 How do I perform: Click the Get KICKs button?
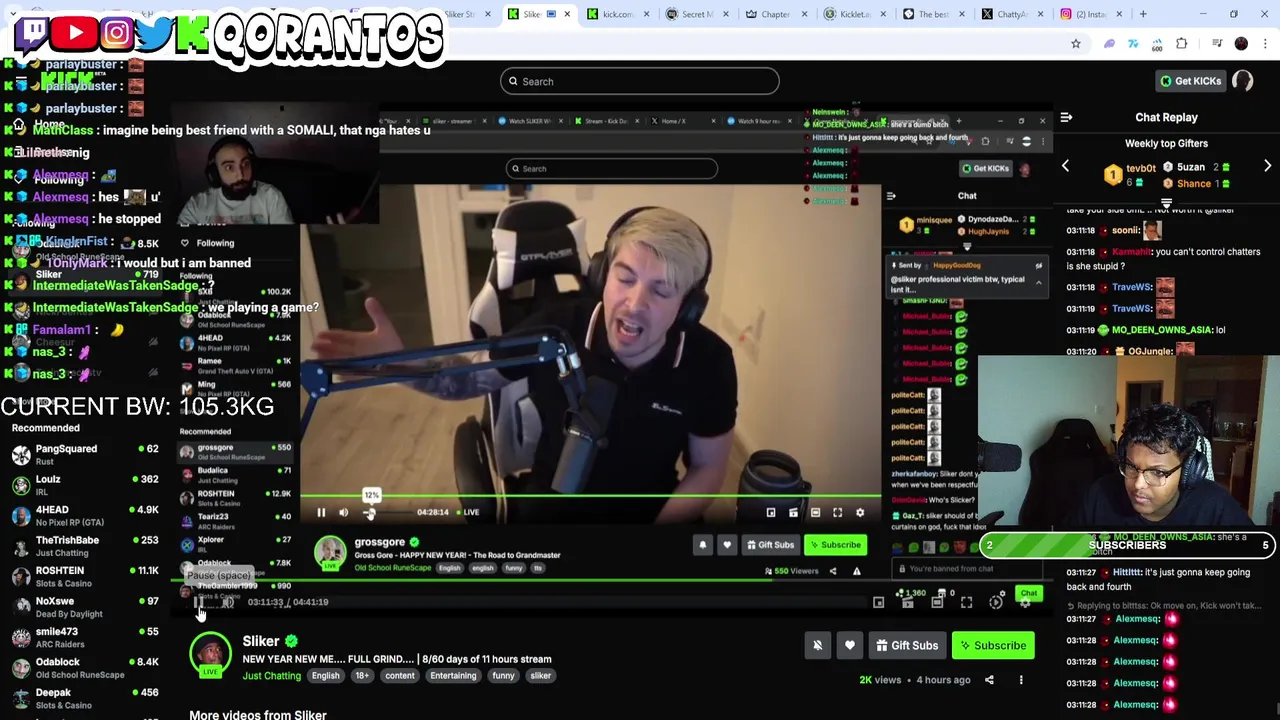tap(1189, 81)
